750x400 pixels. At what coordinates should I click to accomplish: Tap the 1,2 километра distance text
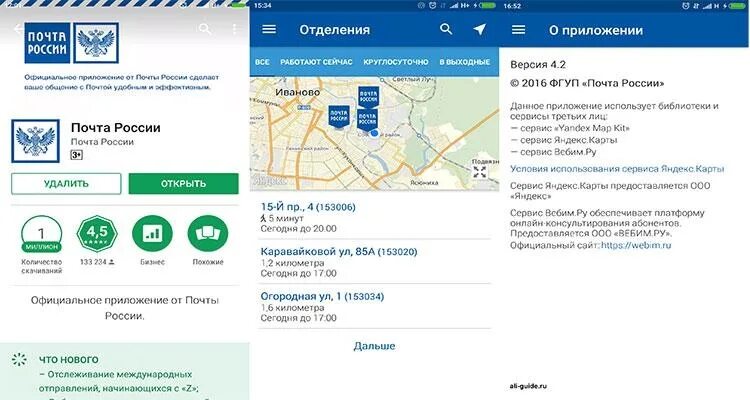(x=292, y=263)
